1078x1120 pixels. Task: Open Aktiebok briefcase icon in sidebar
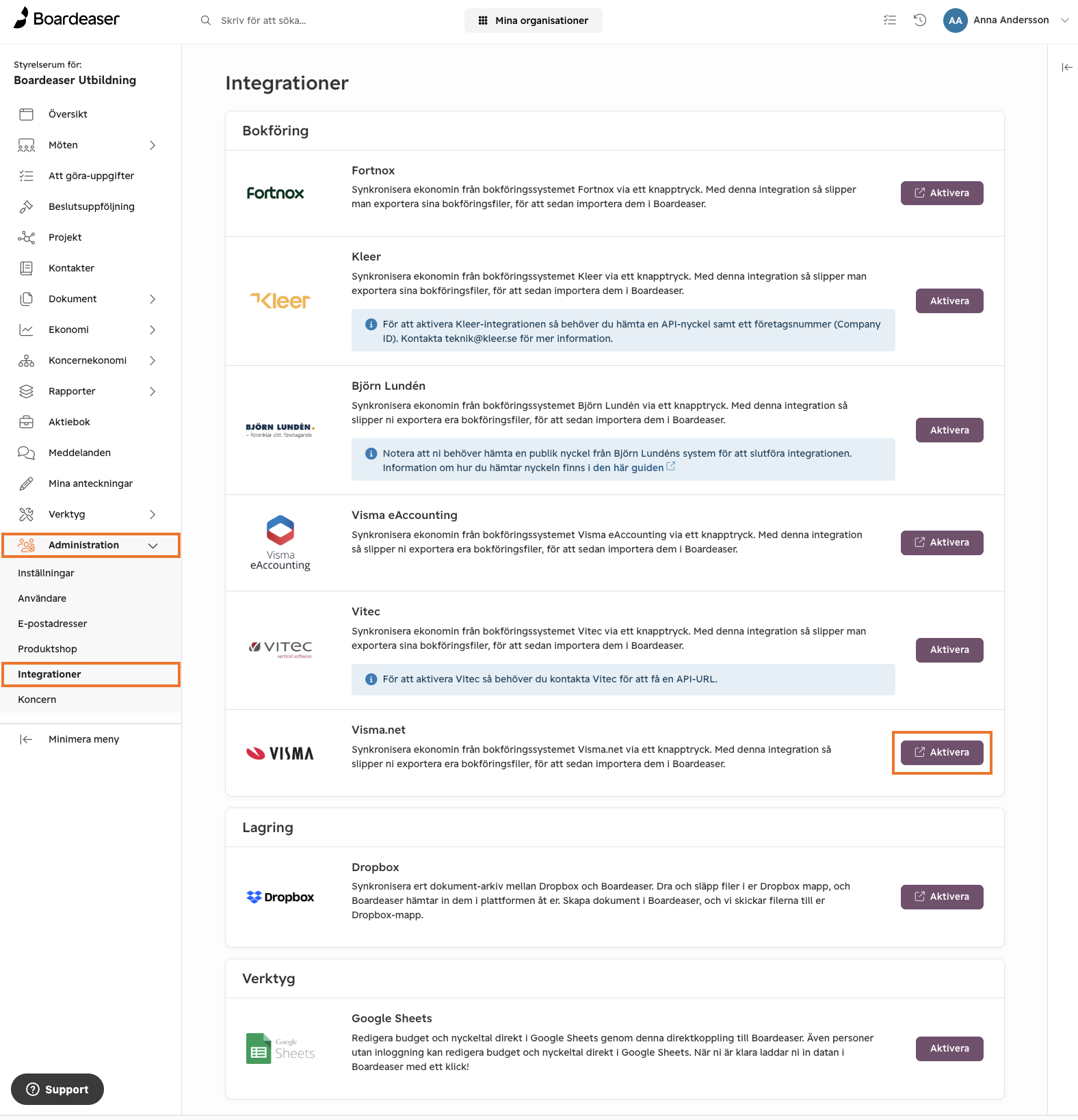26,422
